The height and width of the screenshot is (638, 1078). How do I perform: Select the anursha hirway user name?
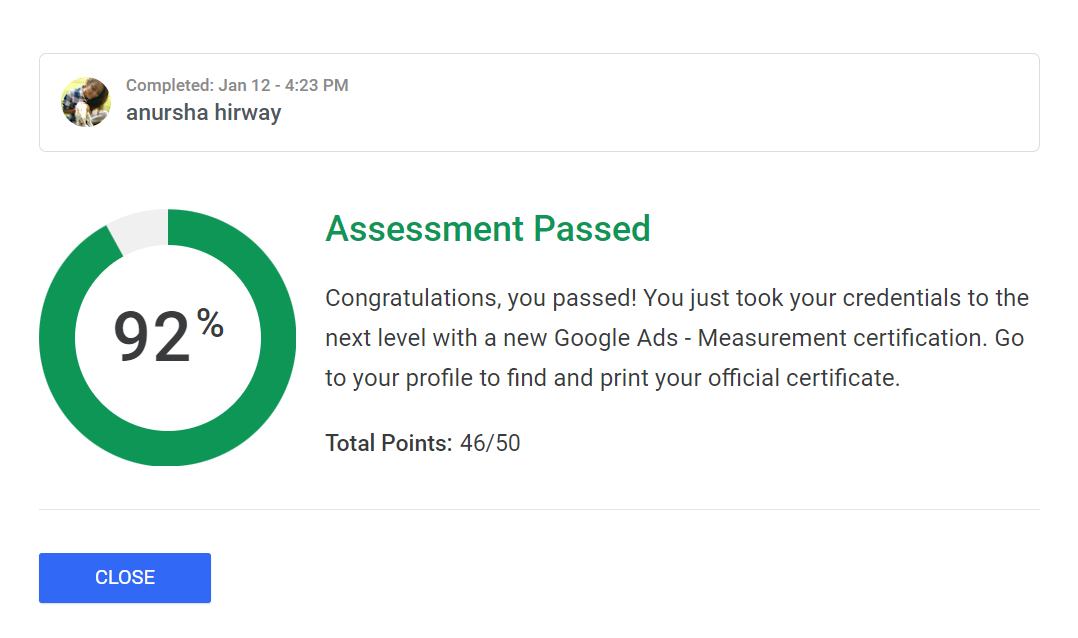coord(204,112)
